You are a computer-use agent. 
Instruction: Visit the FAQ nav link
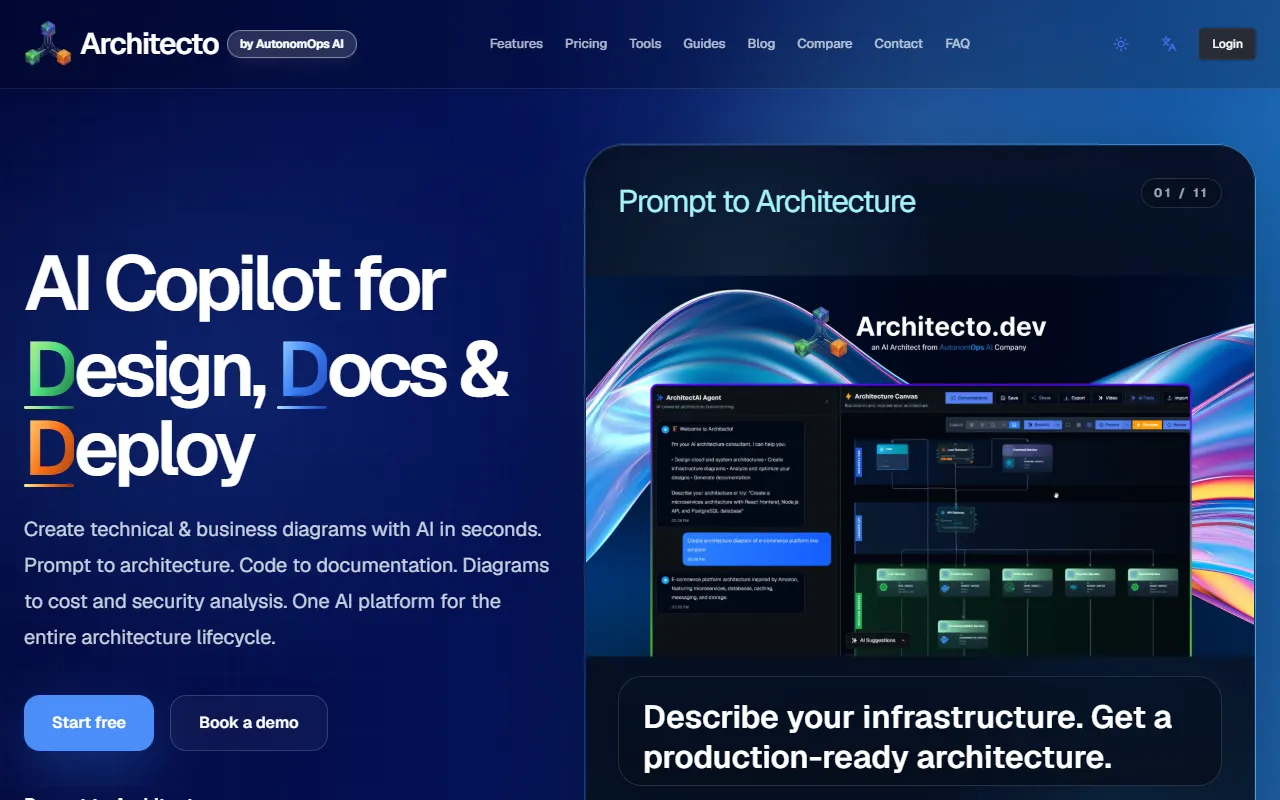(x=957, y=44)
